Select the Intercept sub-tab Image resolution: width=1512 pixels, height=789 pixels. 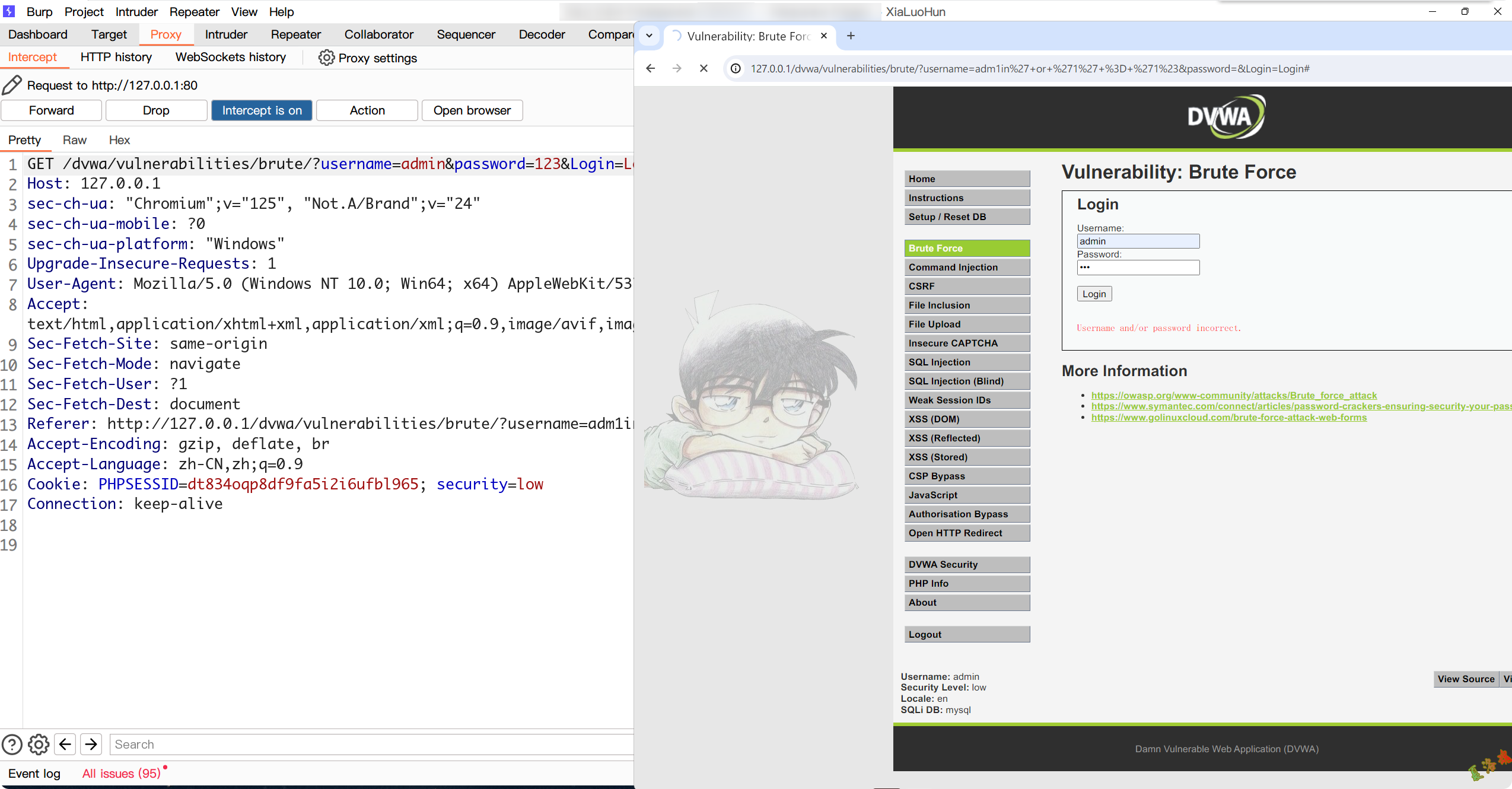click(x=33, y=57)
